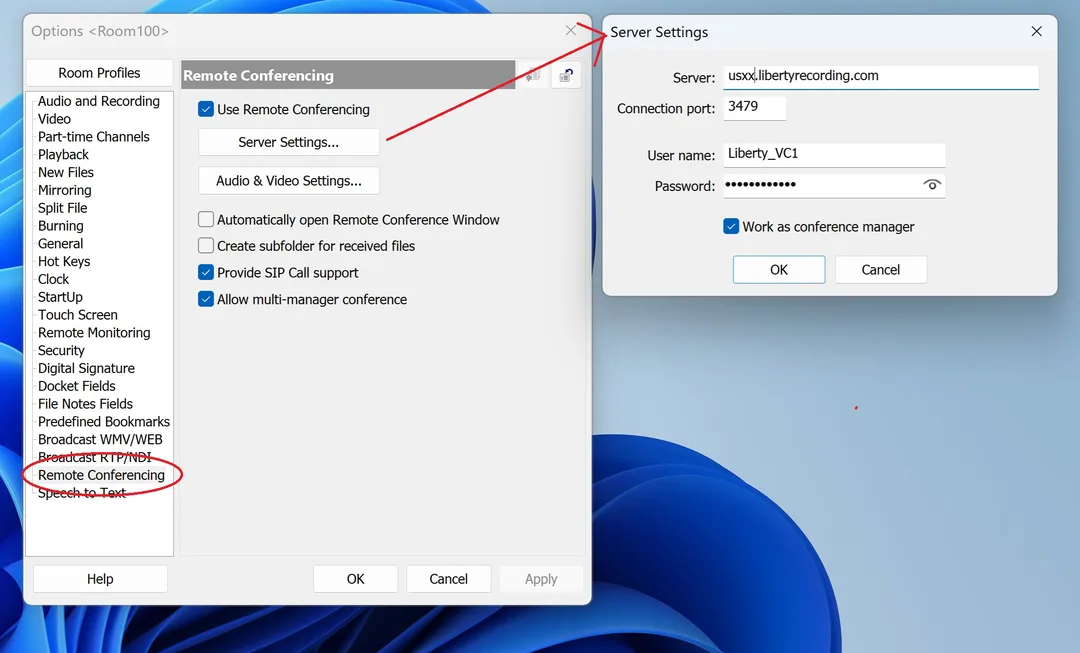Reveal the password with the eye icon
The width and height of the screenshot is (1080, 653).
pyautogui.click(x=931, y=185)
